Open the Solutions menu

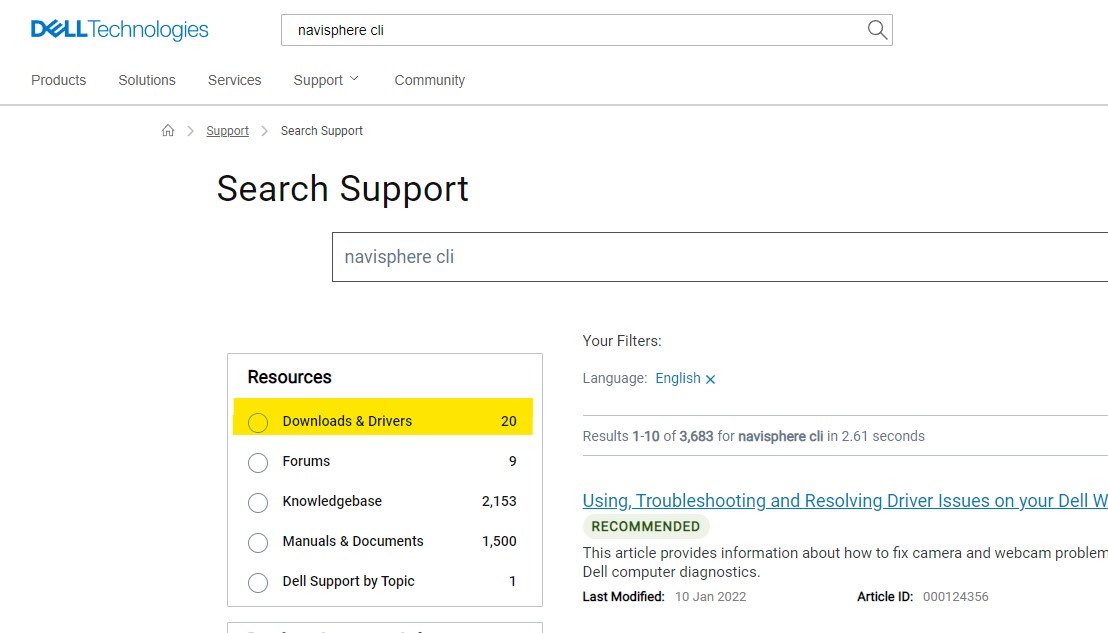click(147, 80)
